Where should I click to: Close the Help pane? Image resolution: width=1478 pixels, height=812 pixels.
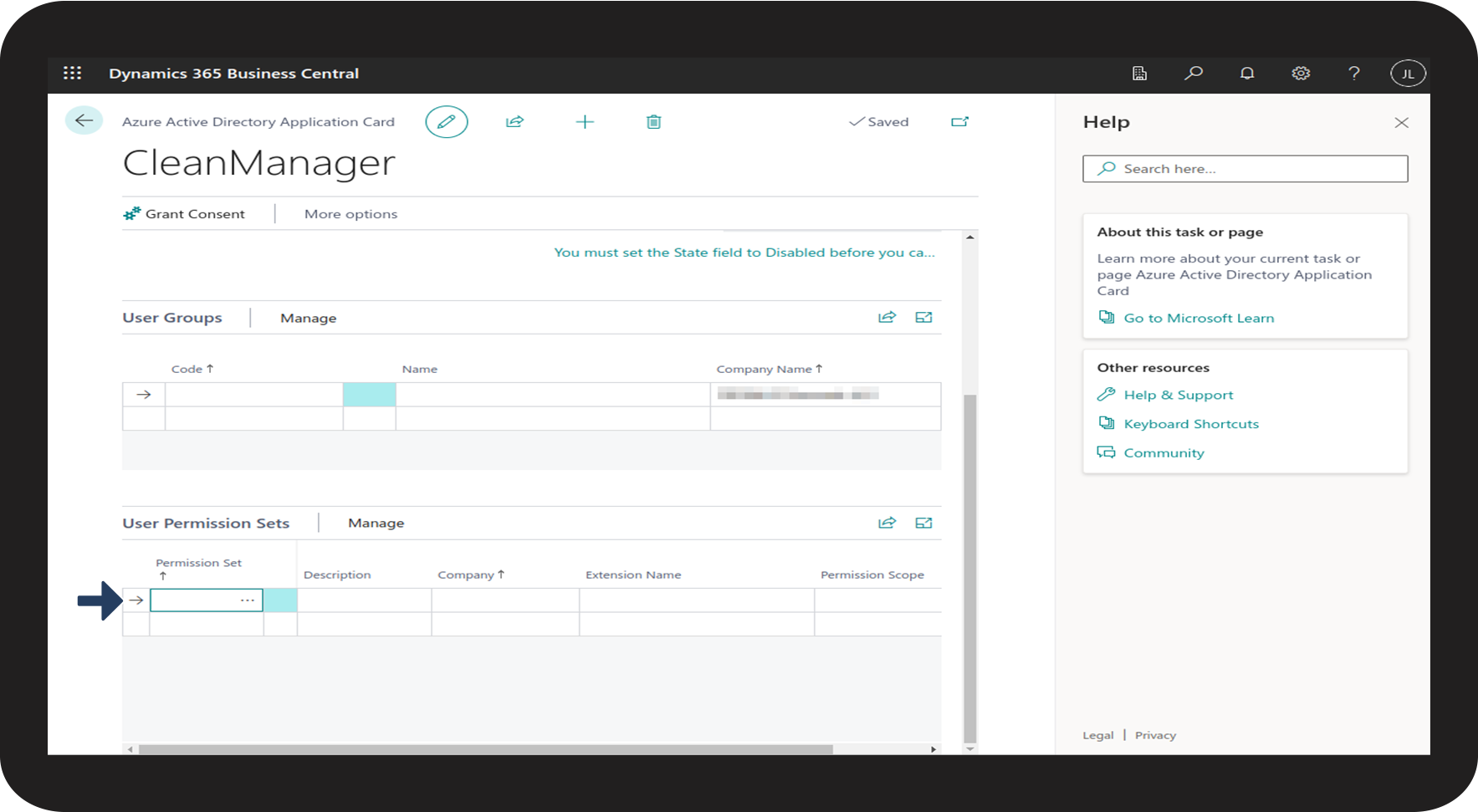(x=1402, y=123)
